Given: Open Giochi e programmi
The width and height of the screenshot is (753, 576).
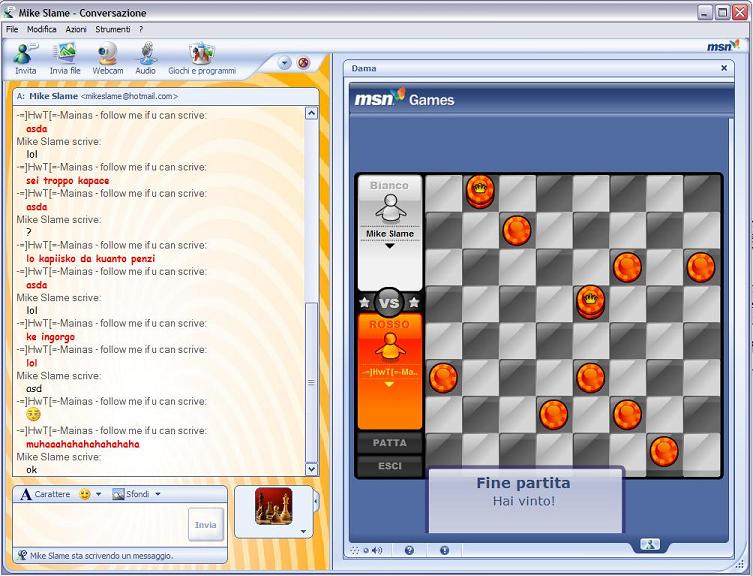Looking at the screenshot, I should click(202, 59).
